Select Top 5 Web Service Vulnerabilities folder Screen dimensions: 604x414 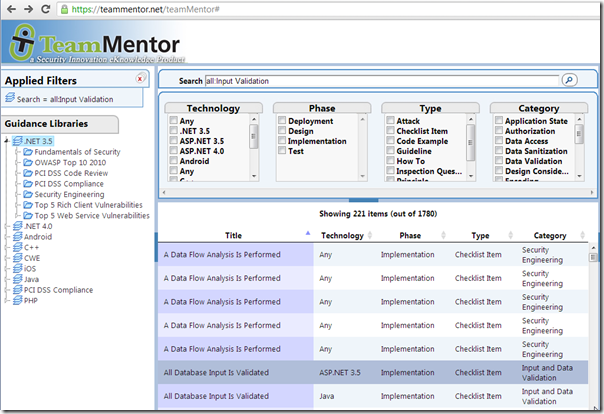pyautogui.click(x=92, y=216)
